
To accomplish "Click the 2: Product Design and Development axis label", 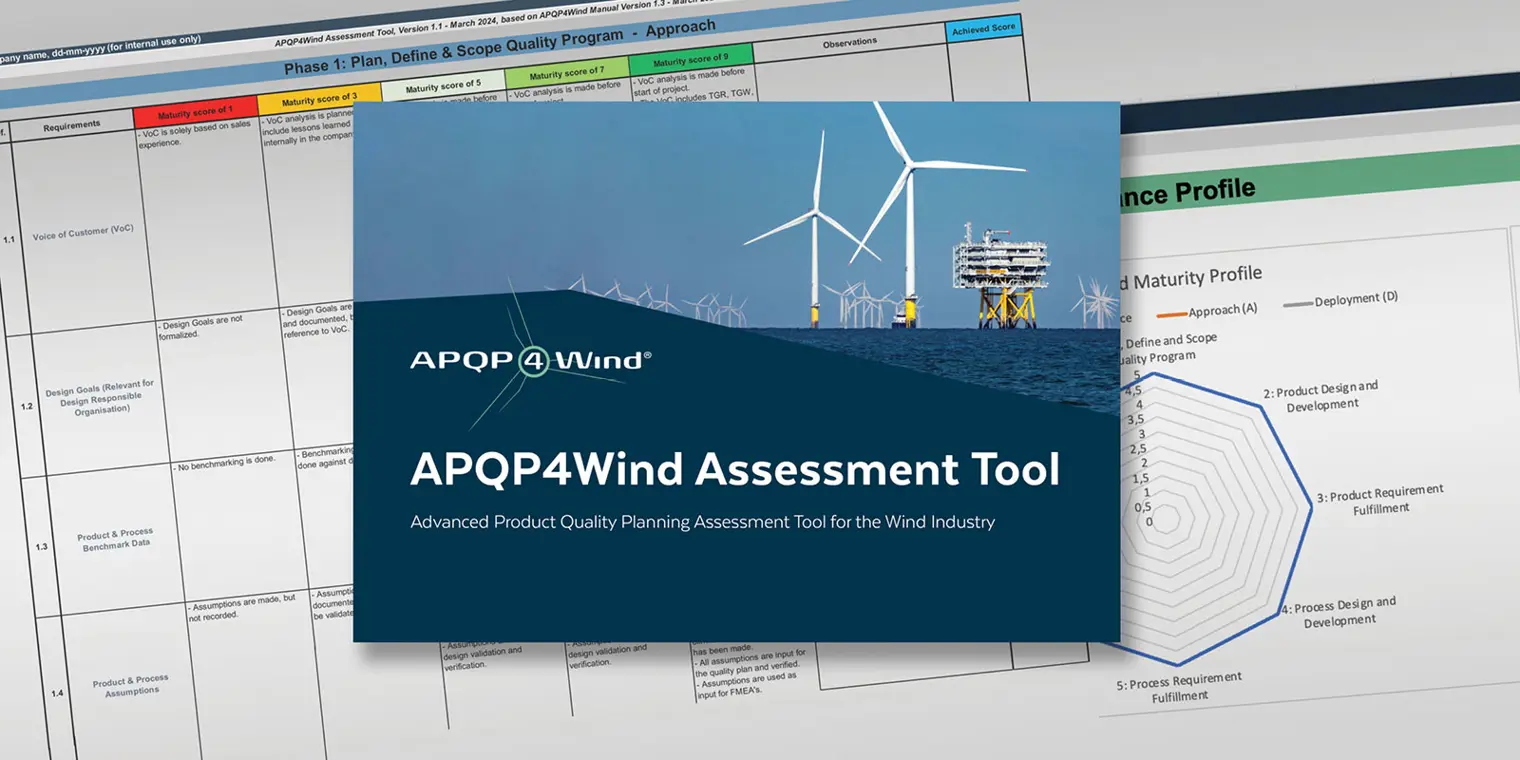I will click(x=1319, y=396).
